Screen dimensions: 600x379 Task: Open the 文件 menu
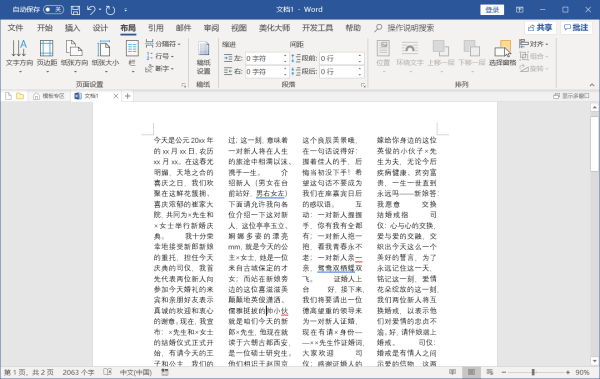coord(15,28)
